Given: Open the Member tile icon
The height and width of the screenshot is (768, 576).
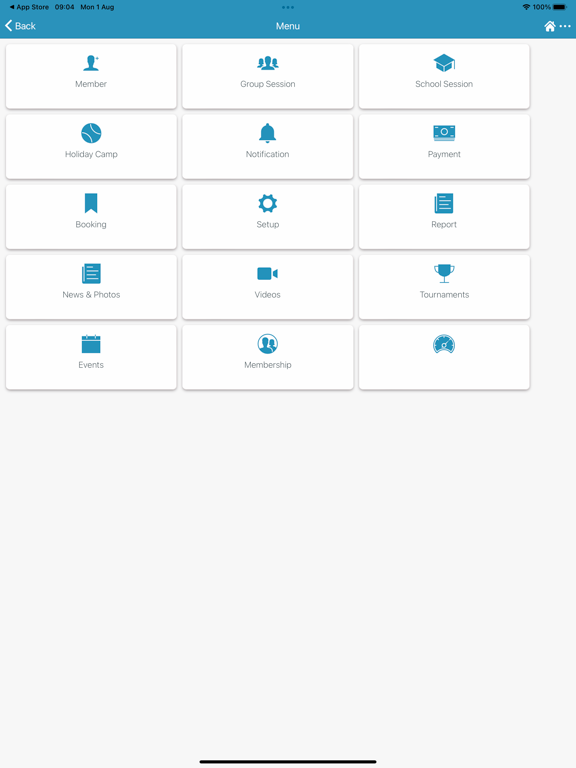Looking at the screenshot, I should point(91,63).
